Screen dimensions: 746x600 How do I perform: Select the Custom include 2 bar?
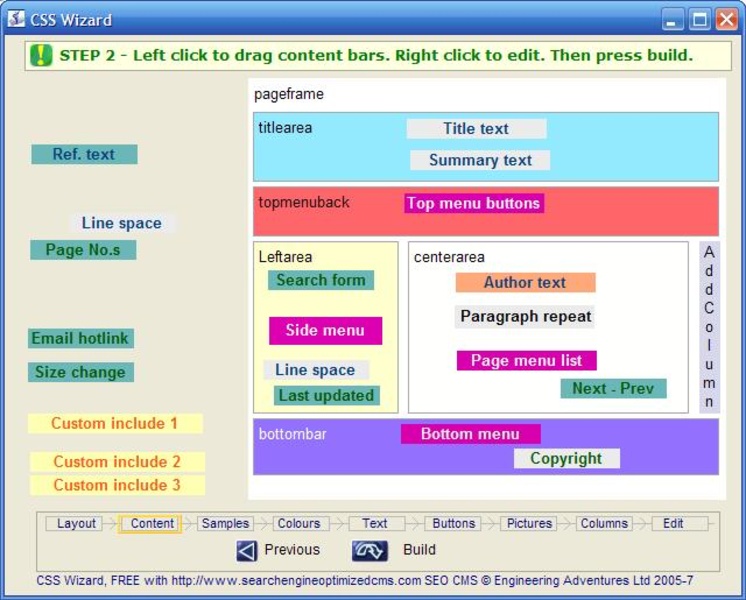pyautogui.click(x=118, y=462)
